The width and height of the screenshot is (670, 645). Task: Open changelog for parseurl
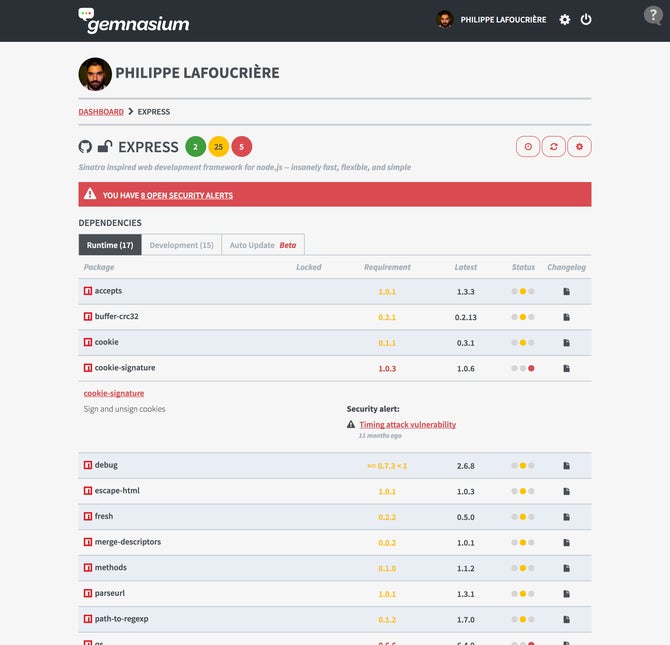click(566, 594)
